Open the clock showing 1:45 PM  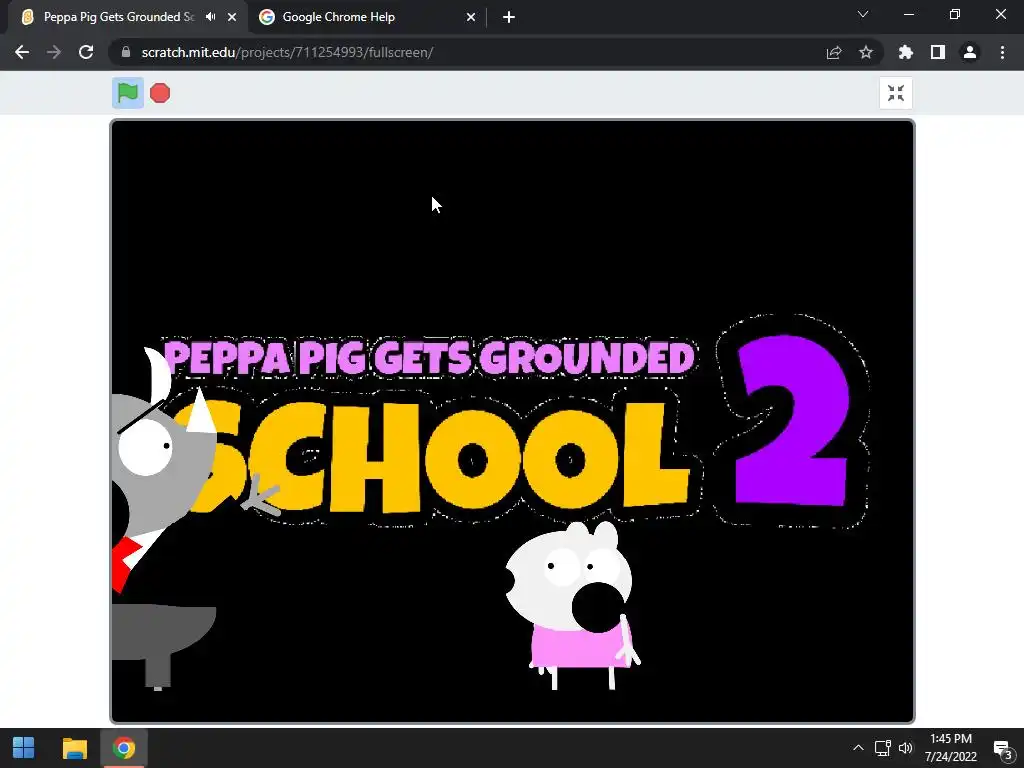coord(951,748)
